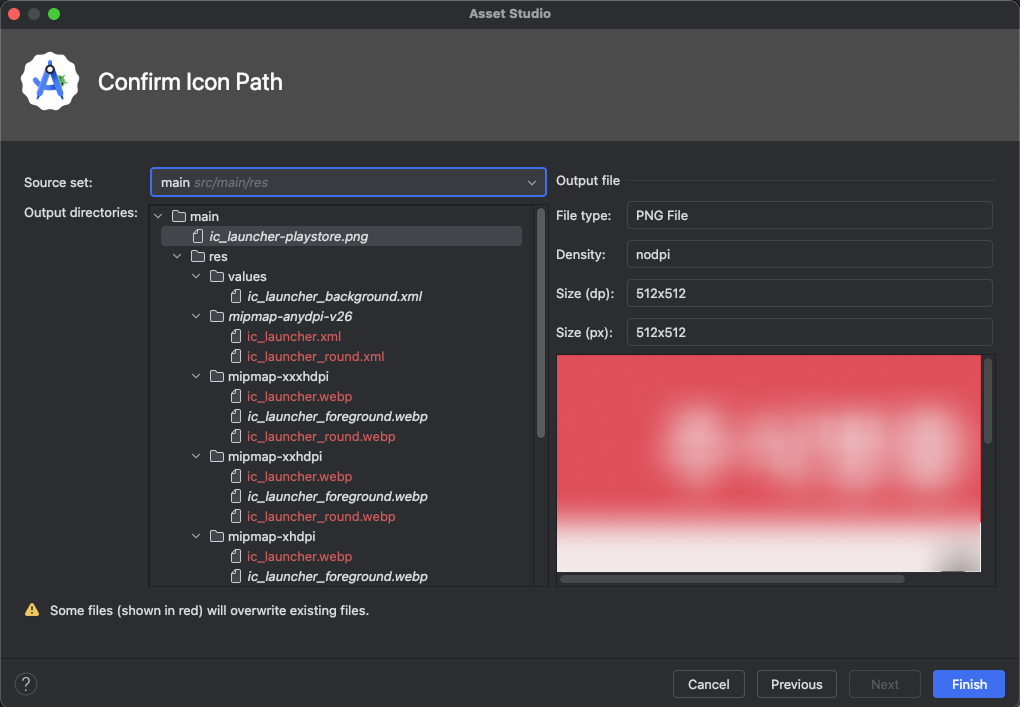
Task: Collapse the mipmap-xhdpi folder chevron
Action: 196,536
